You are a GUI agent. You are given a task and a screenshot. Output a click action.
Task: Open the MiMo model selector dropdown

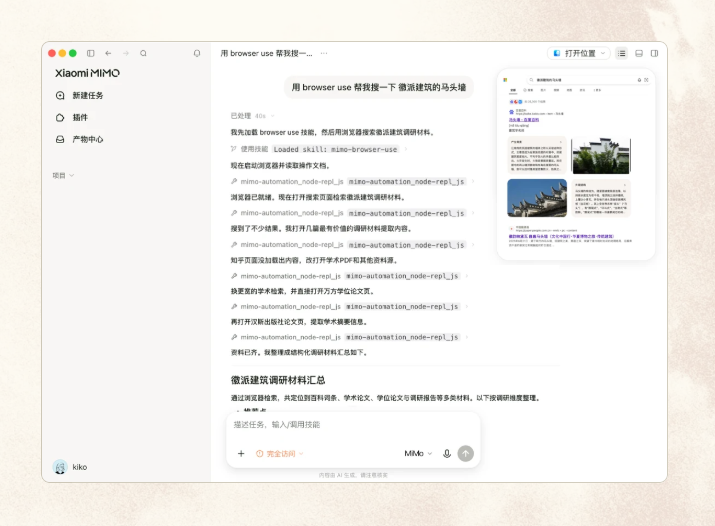(x=418, y=454)
